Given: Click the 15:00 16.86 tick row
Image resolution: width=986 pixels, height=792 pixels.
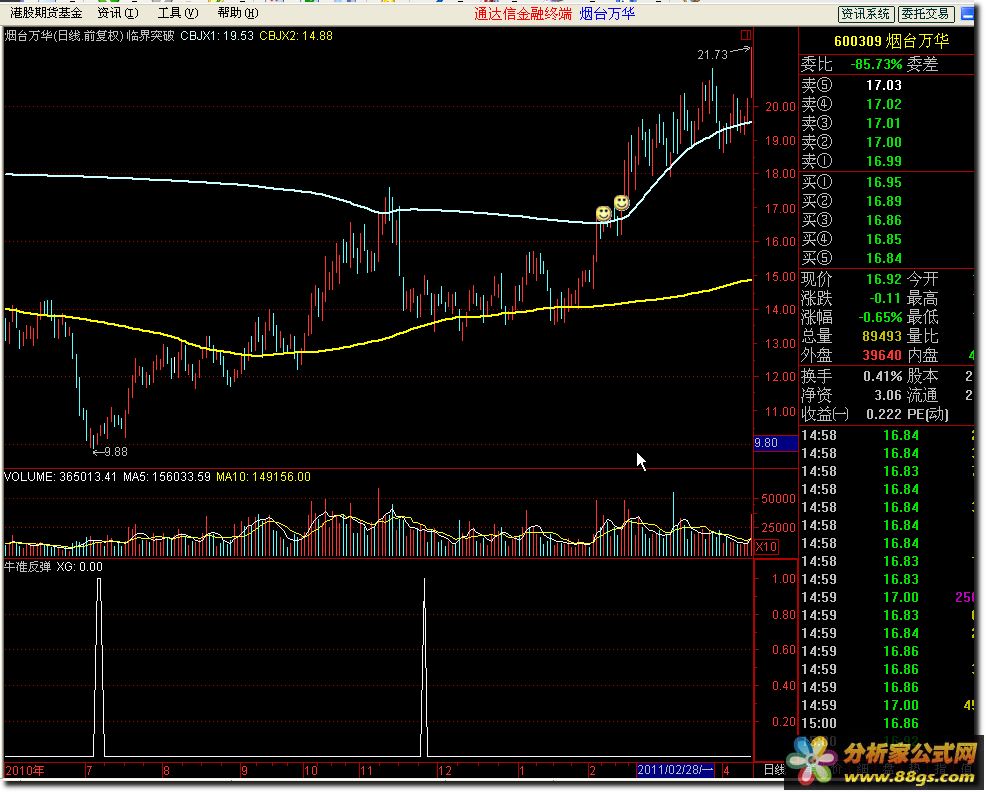Looking at the screenshot, I should pos(887,723).
